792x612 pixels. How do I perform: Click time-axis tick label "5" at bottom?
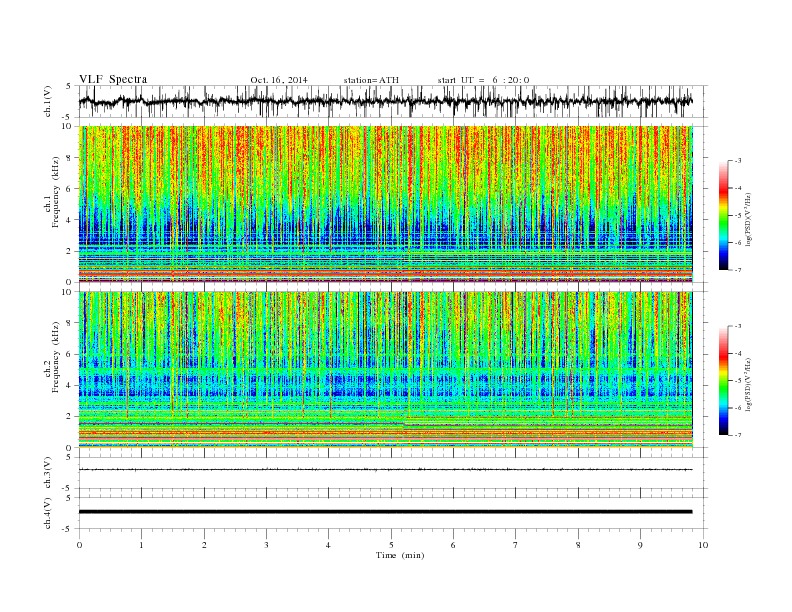pyautogui.click(x=391, y=545)
